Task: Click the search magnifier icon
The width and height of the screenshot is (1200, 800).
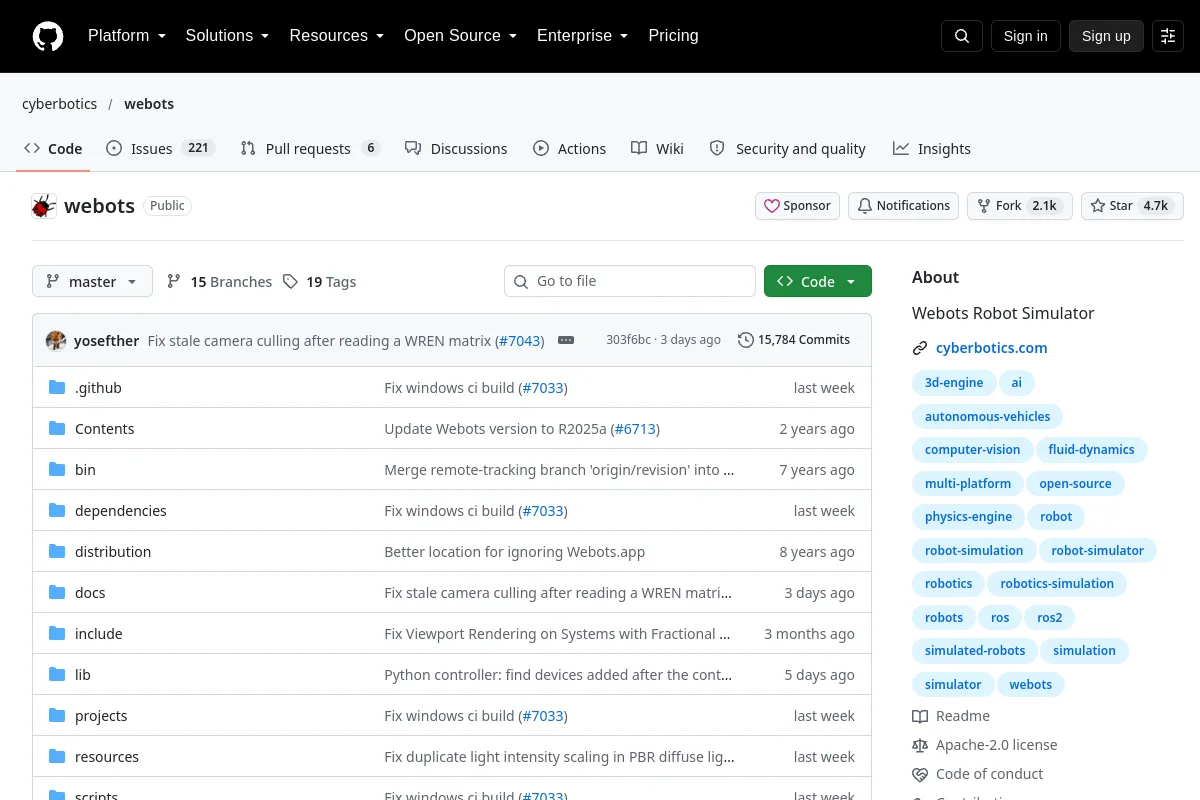Action: point(962,36)
